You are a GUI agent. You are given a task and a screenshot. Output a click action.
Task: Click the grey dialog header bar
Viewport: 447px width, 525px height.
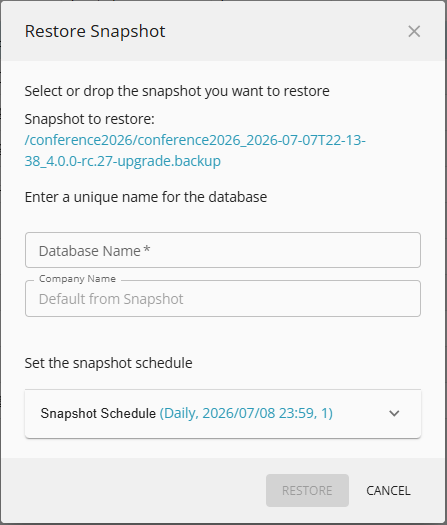[x=223, y=31]
